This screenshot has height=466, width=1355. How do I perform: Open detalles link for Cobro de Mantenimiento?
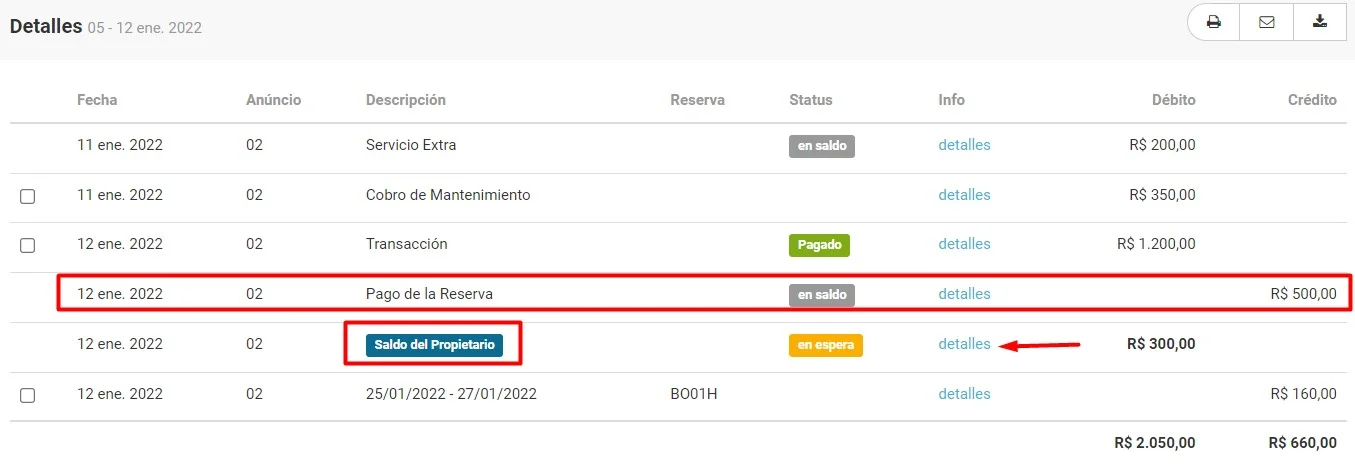point(964,195)
